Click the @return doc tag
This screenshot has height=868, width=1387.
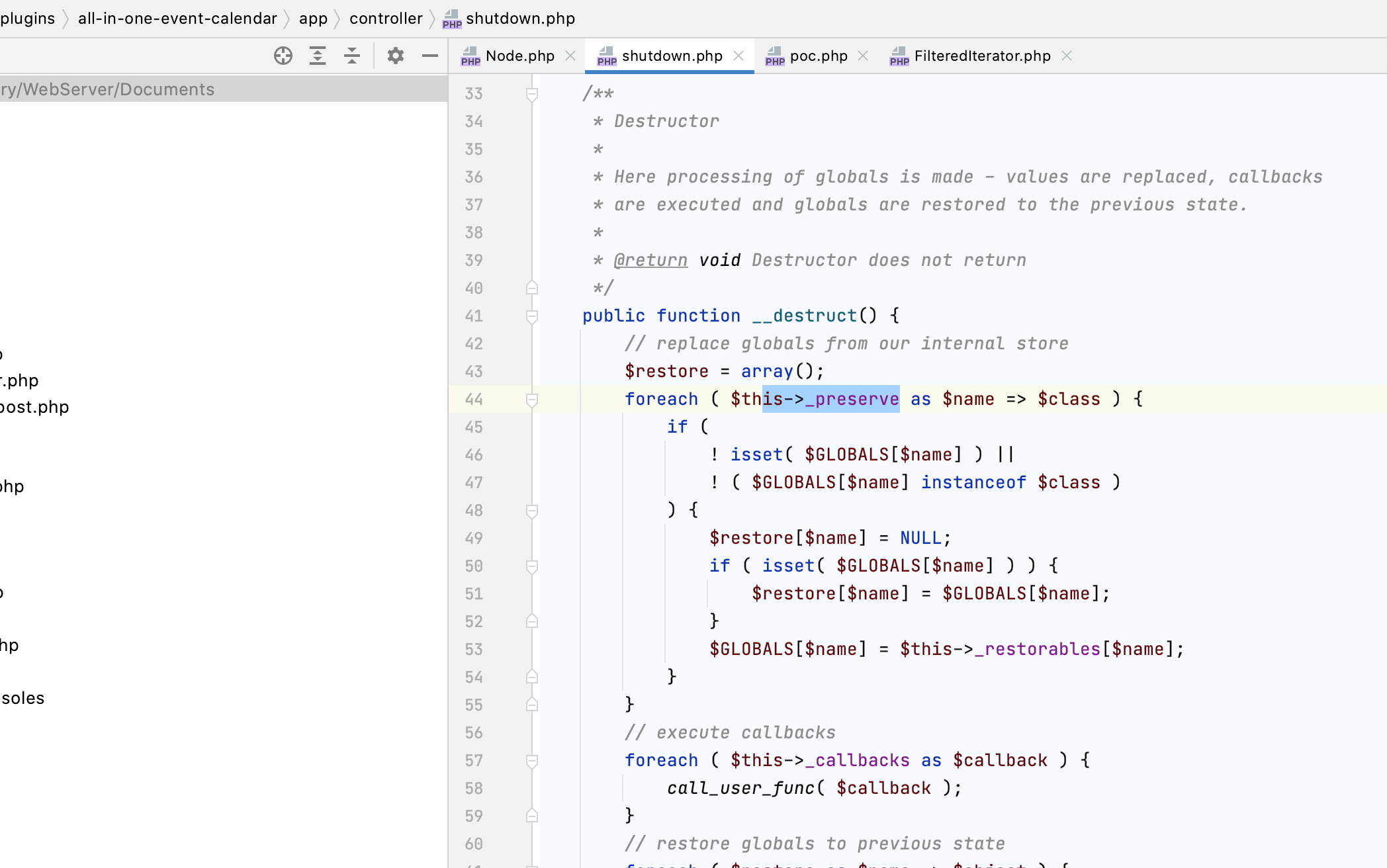point(651,260)
